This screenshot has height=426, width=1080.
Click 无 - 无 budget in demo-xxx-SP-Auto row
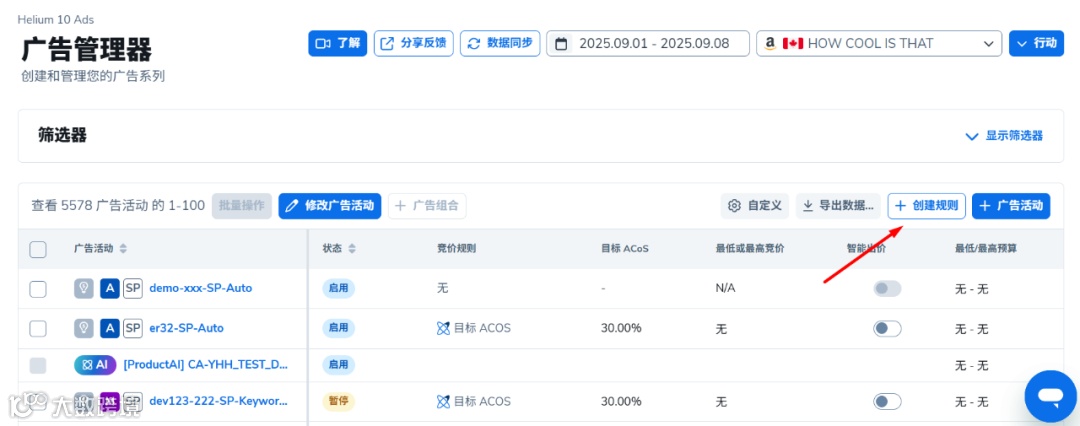pyautogui.click(x=971, y=289)
